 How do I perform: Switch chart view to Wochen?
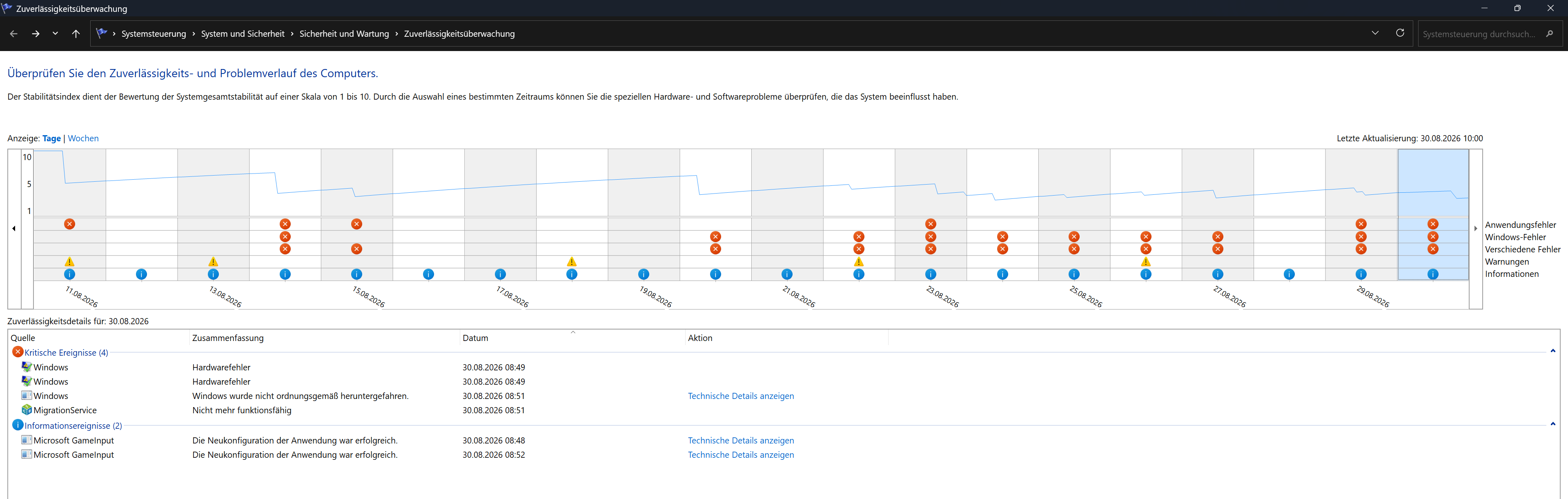(x=83, y=138)
